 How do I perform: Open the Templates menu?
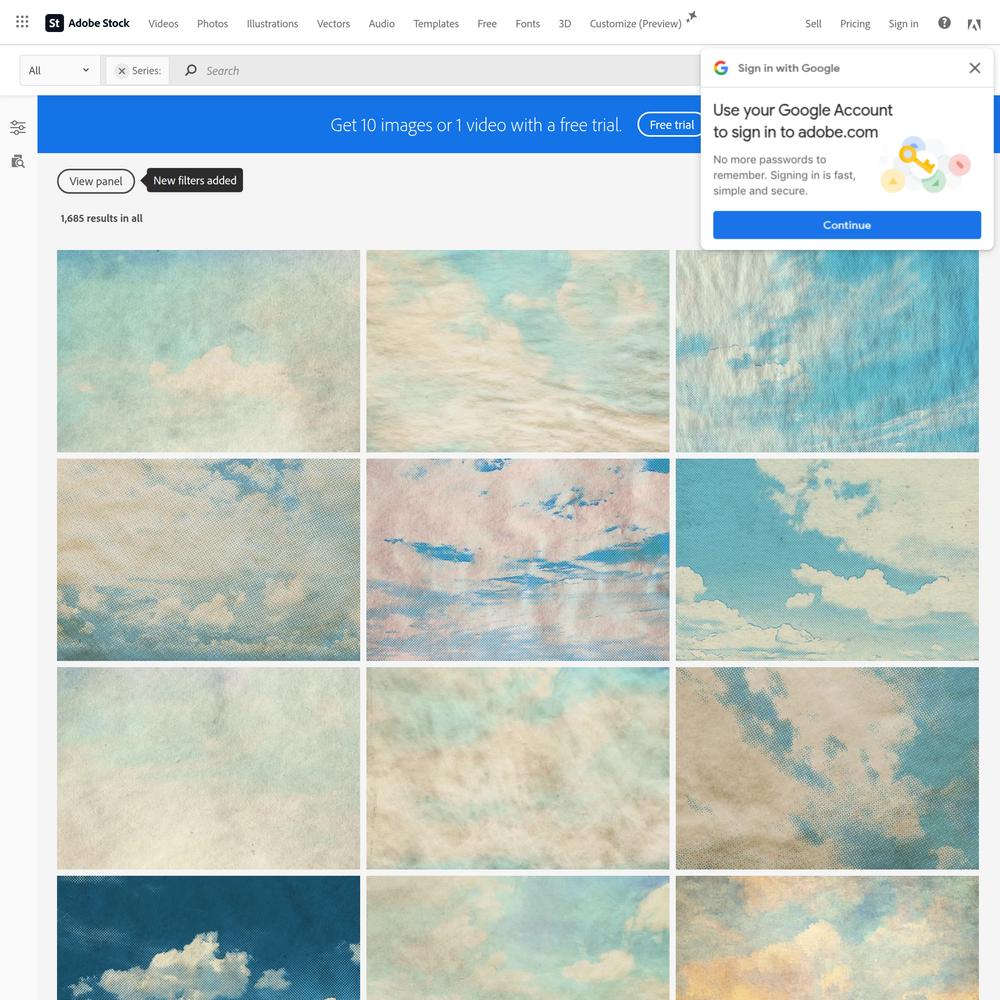[x=436, y=24]
